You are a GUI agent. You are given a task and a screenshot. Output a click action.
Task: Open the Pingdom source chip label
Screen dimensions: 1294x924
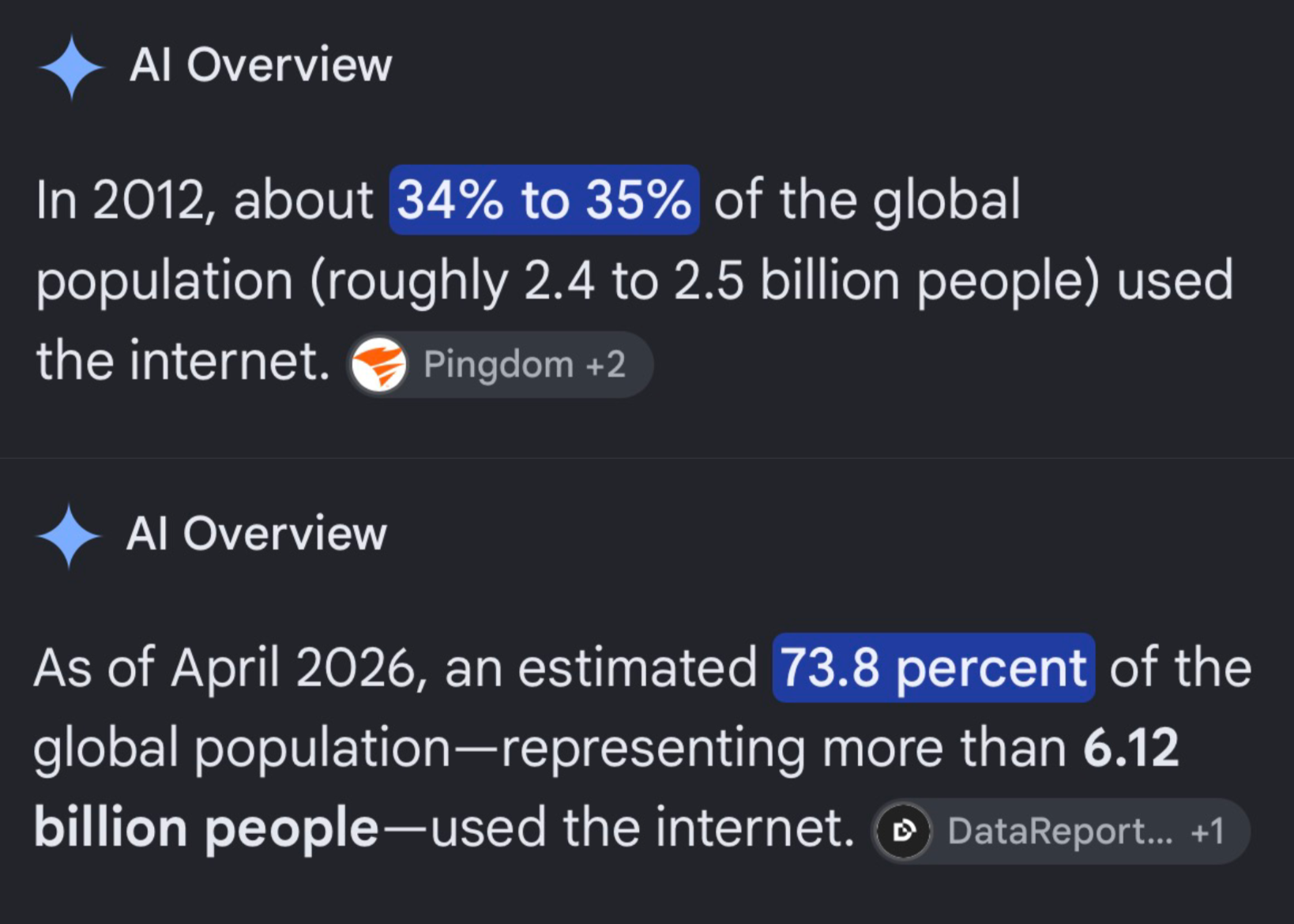tap(498, 364)
